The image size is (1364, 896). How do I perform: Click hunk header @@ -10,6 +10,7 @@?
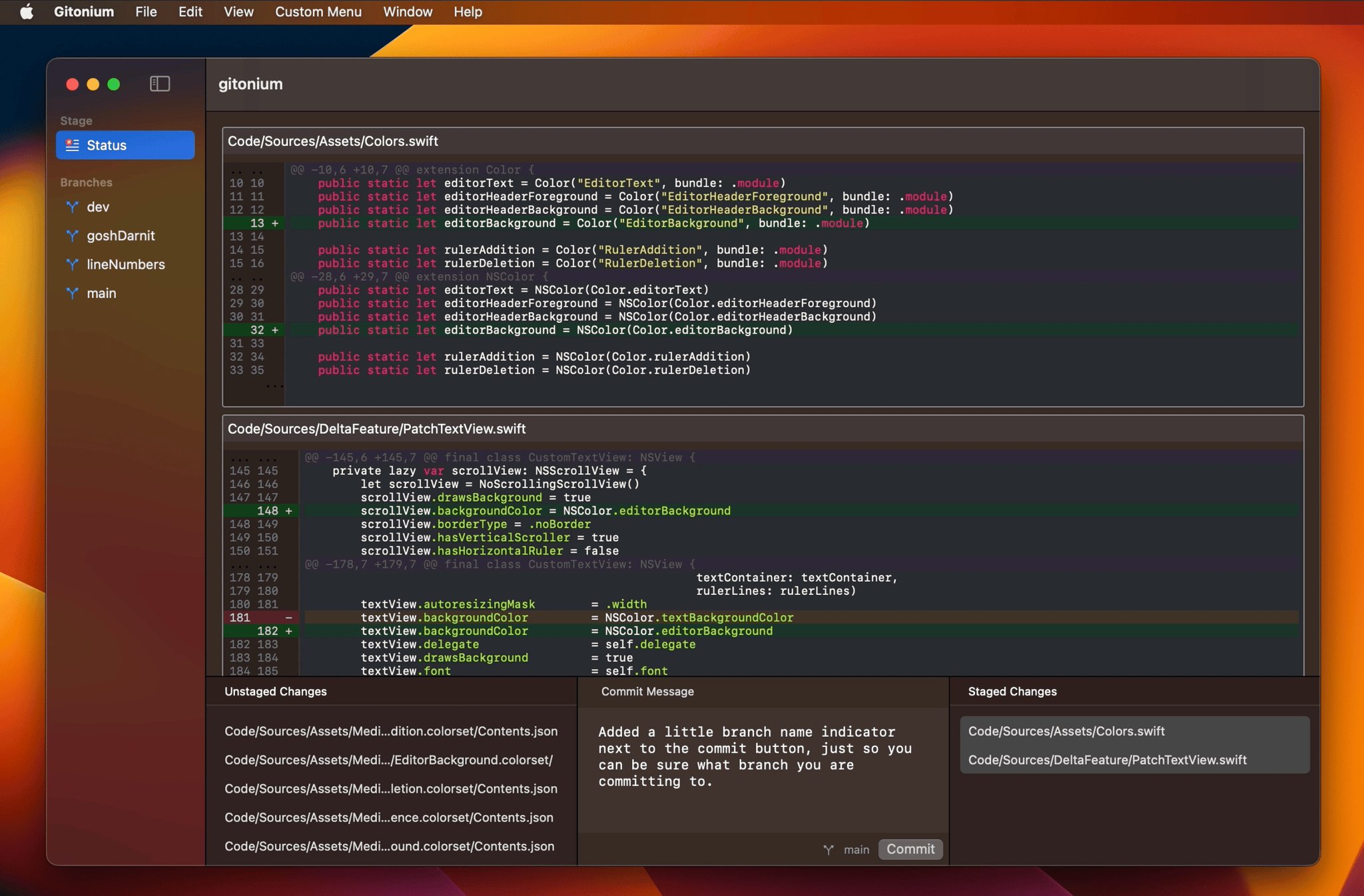(413, 170)
